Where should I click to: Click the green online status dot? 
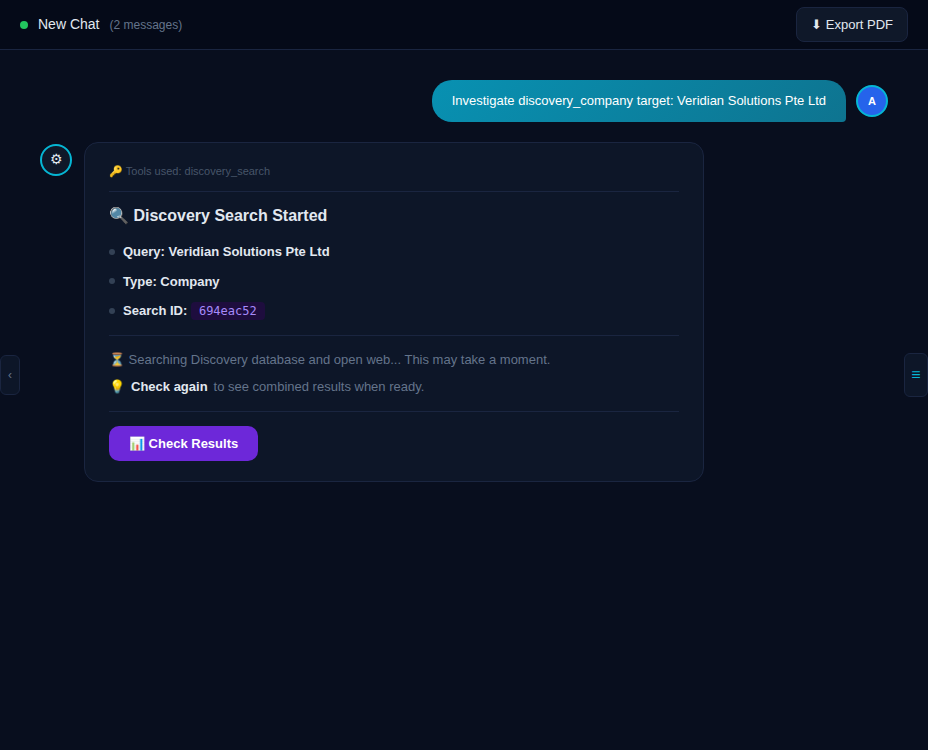click(24, 25)
